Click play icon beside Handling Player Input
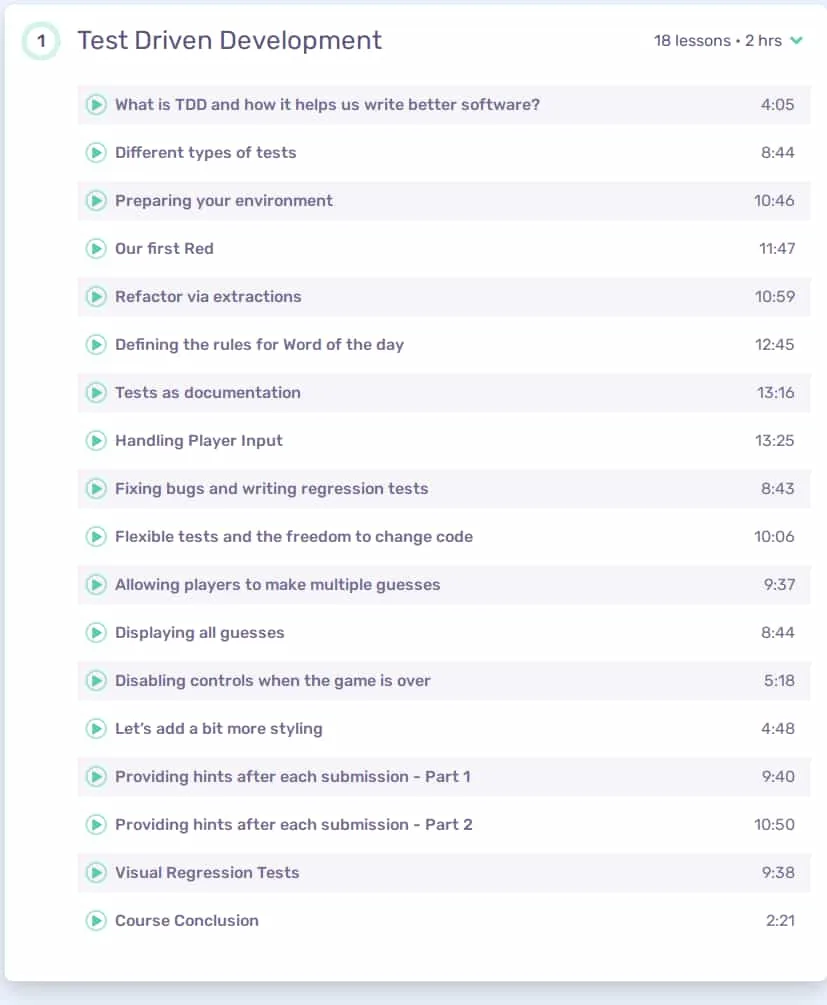The image size is (827, 1005). click(96, 440)
